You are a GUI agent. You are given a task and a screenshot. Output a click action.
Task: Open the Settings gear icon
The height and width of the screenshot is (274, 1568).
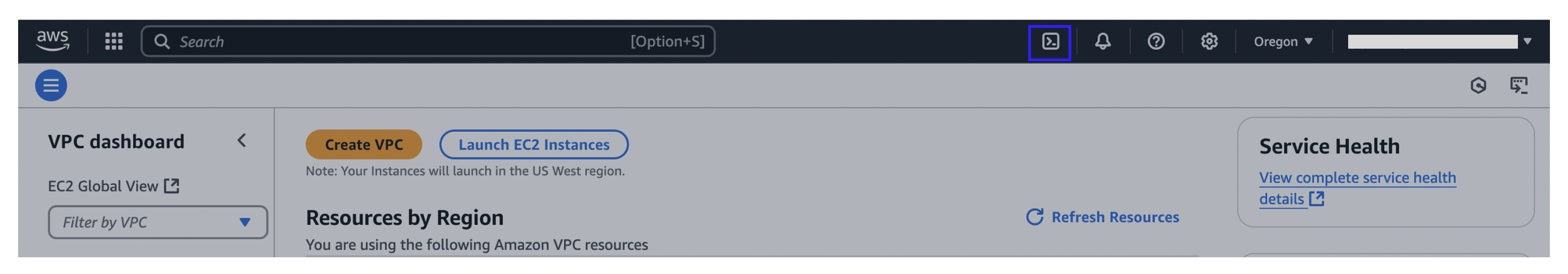click(x=1210, y=41)
